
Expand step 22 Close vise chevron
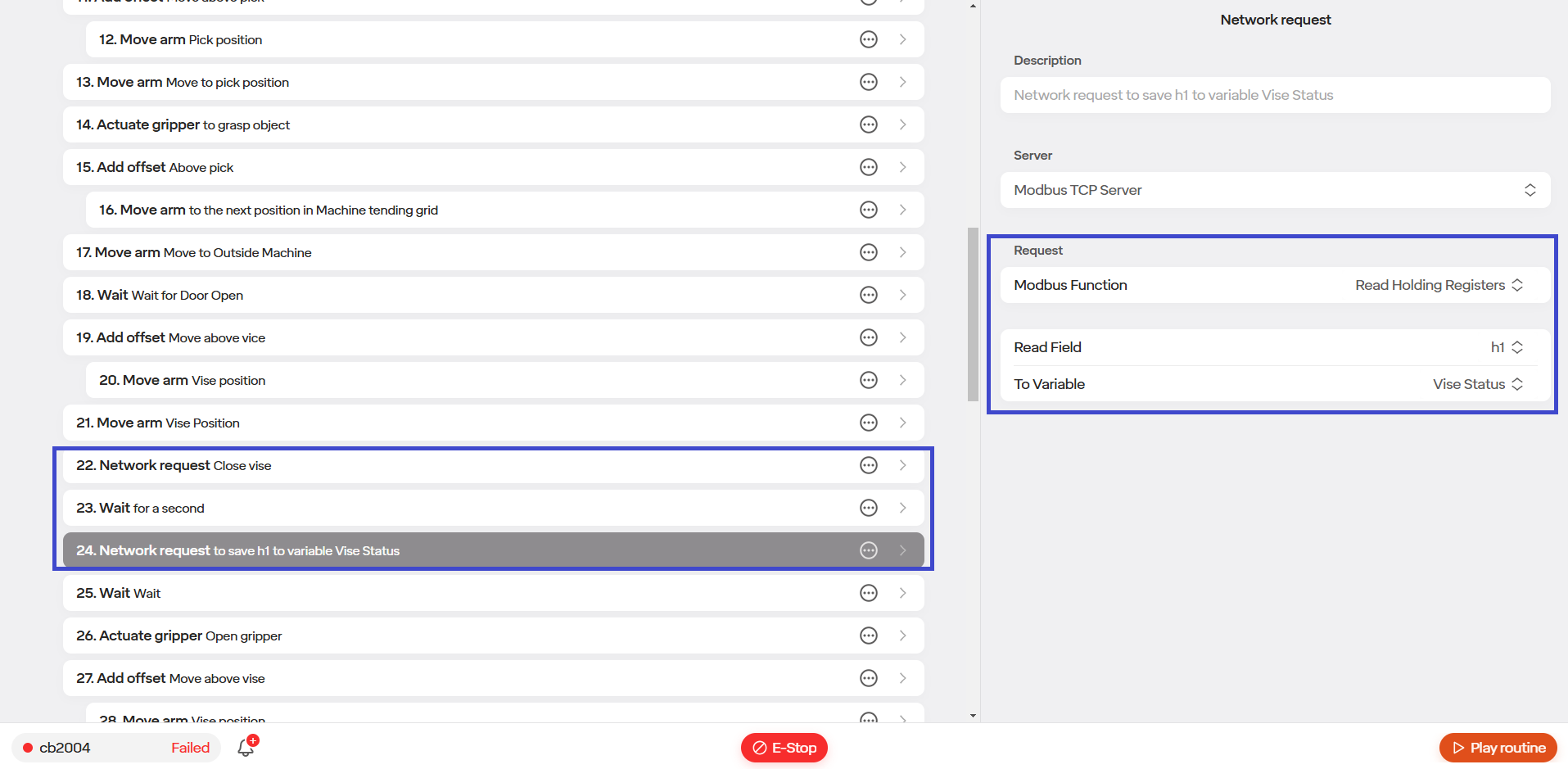(902, 465)
